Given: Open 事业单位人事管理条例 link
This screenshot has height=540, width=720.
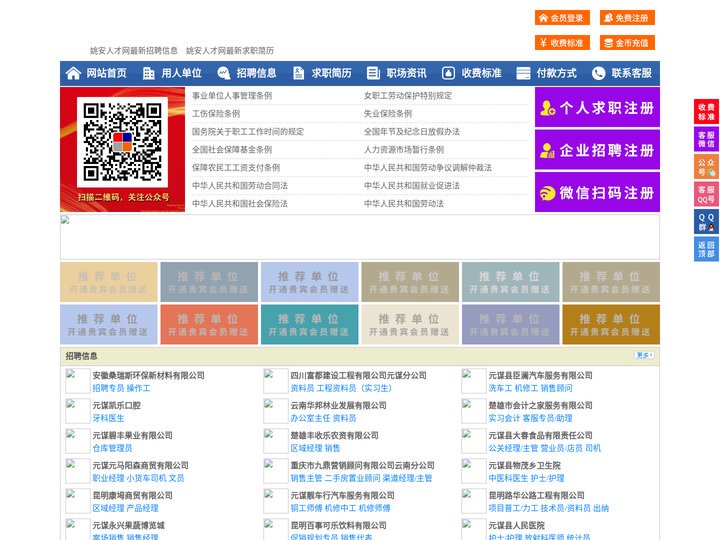Looking at the screenshot, I should pyautogui.click(x=232, y=96).
